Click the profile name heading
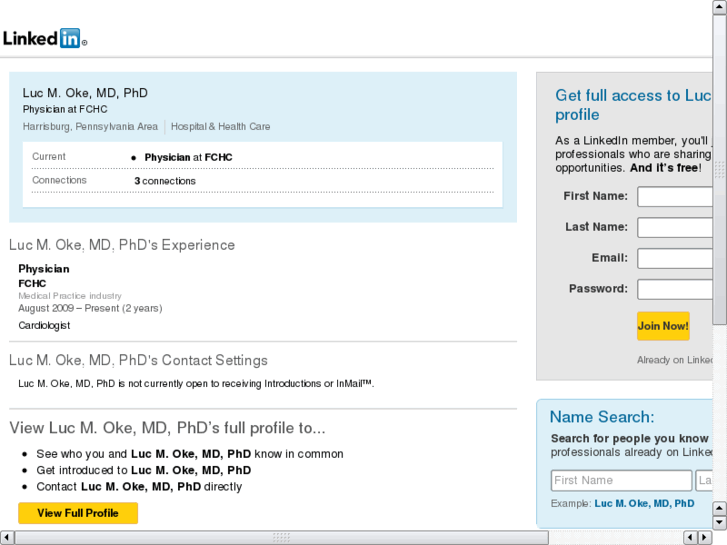Screen dimensions: 727x545 85,93
